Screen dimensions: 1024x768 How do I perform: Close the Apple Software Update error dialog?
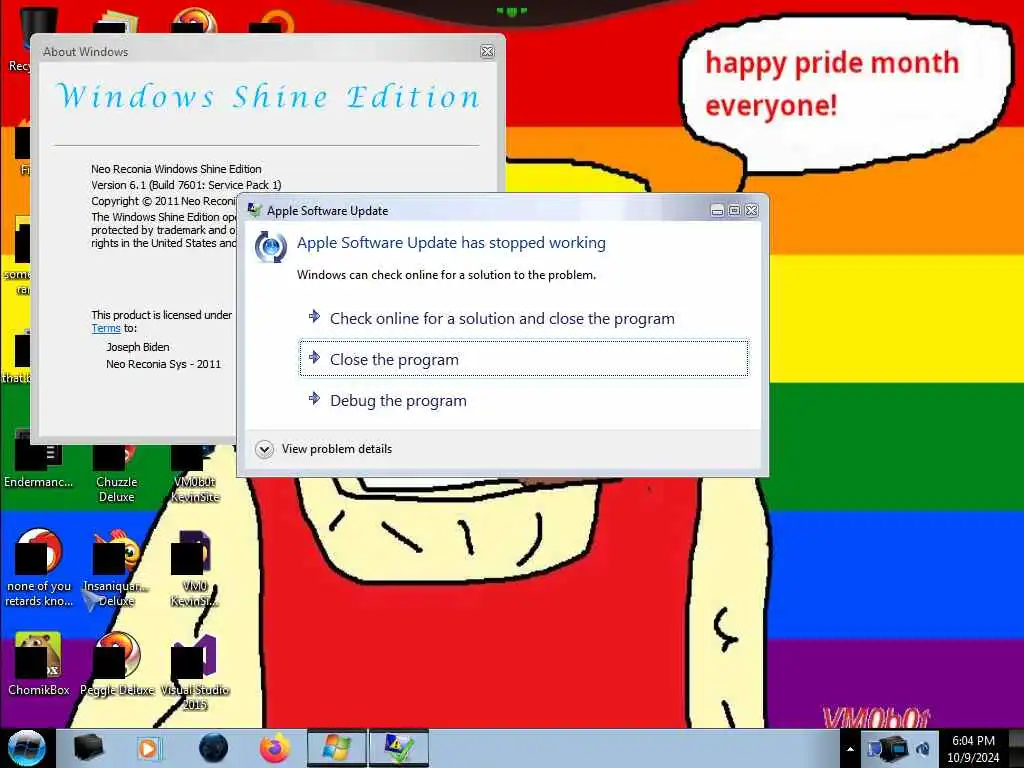(x=752, y=210)
